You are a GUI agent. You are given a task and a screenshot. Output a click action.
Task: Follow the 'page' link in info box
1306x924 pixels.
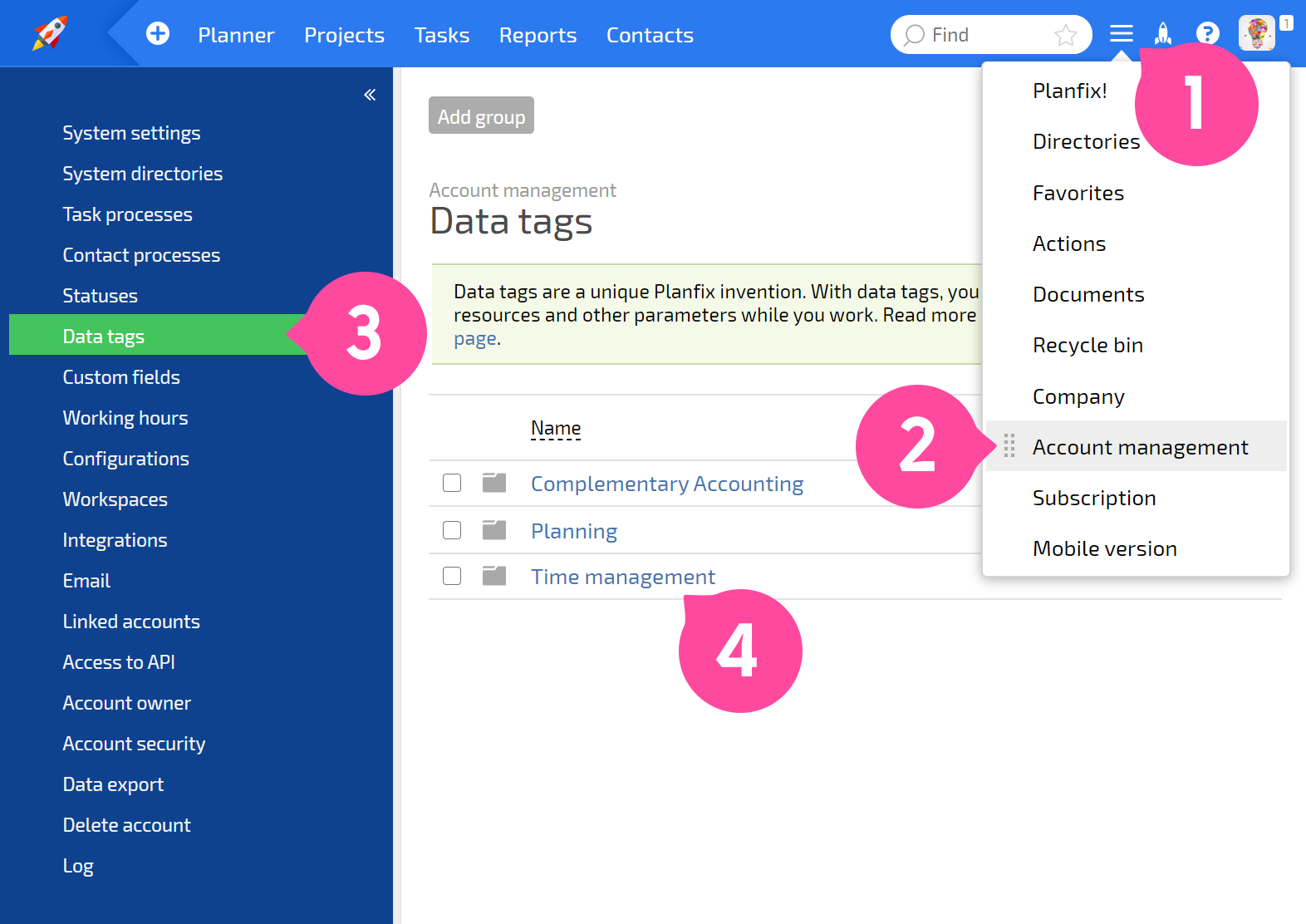[x=475, y=339]
